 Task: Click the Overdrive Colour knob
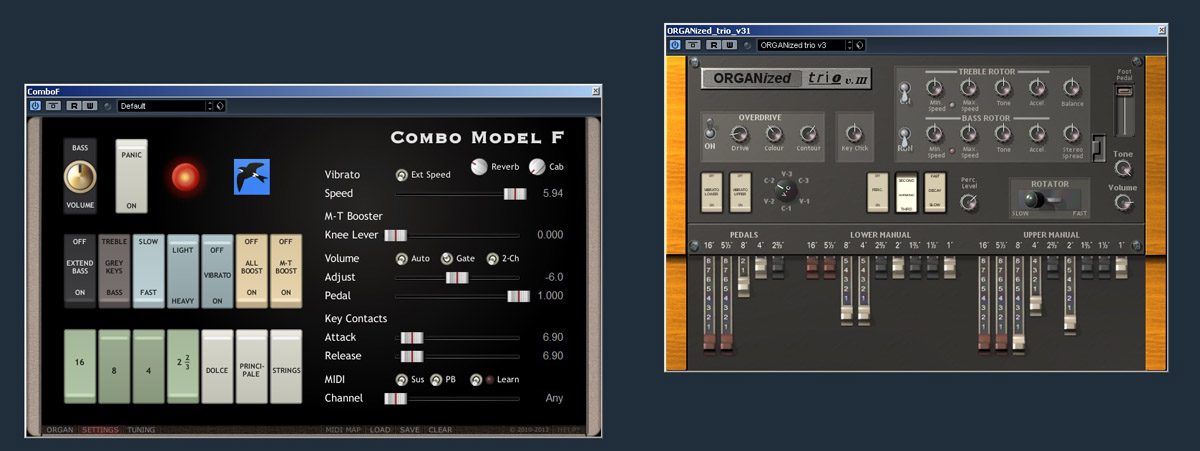click(x=775, y=133)
